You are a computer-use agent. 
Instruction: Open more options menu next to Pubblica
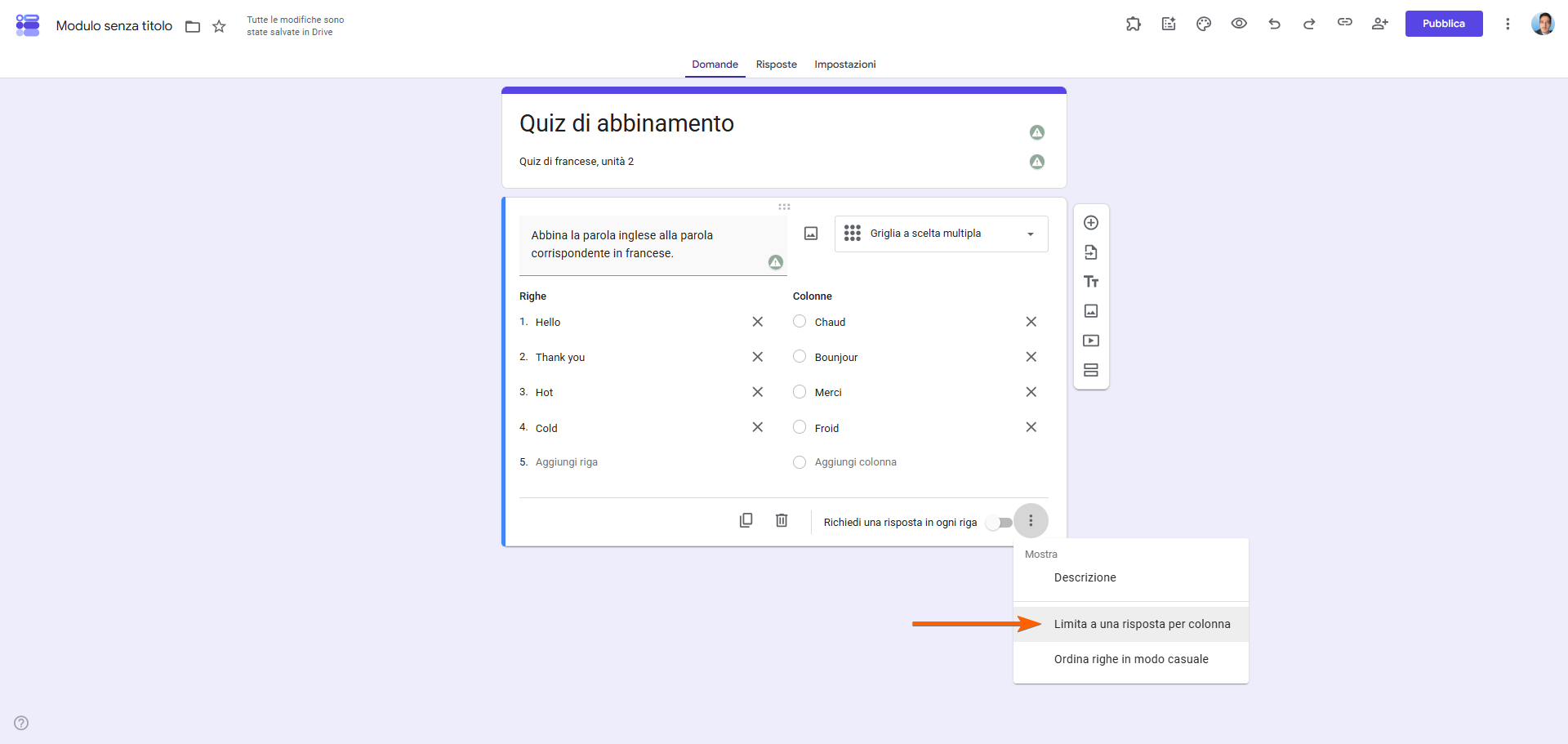click(x=1508, y=24)
